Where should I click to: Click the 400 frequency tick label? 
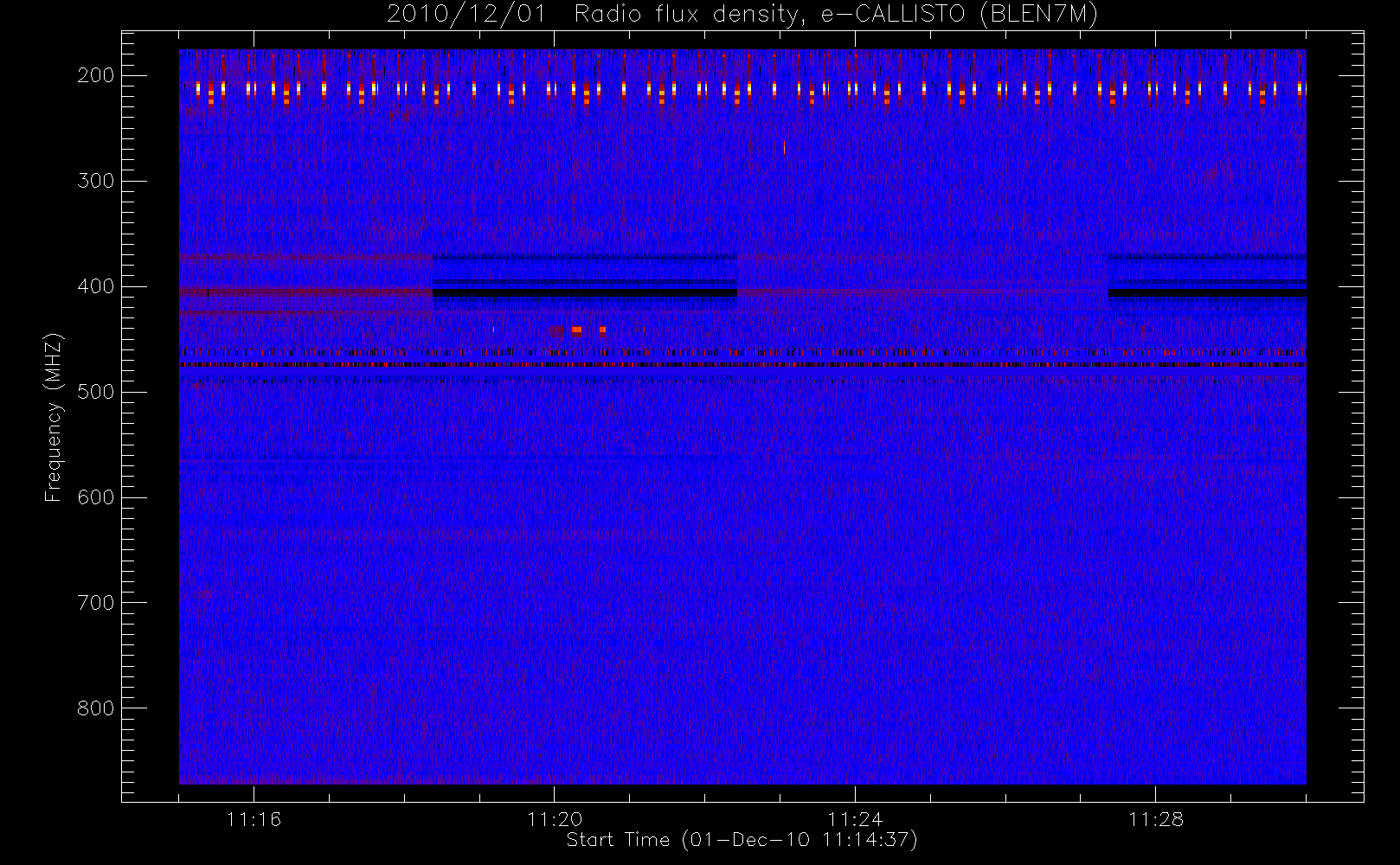pyautogui.click(x=95, y=286)
